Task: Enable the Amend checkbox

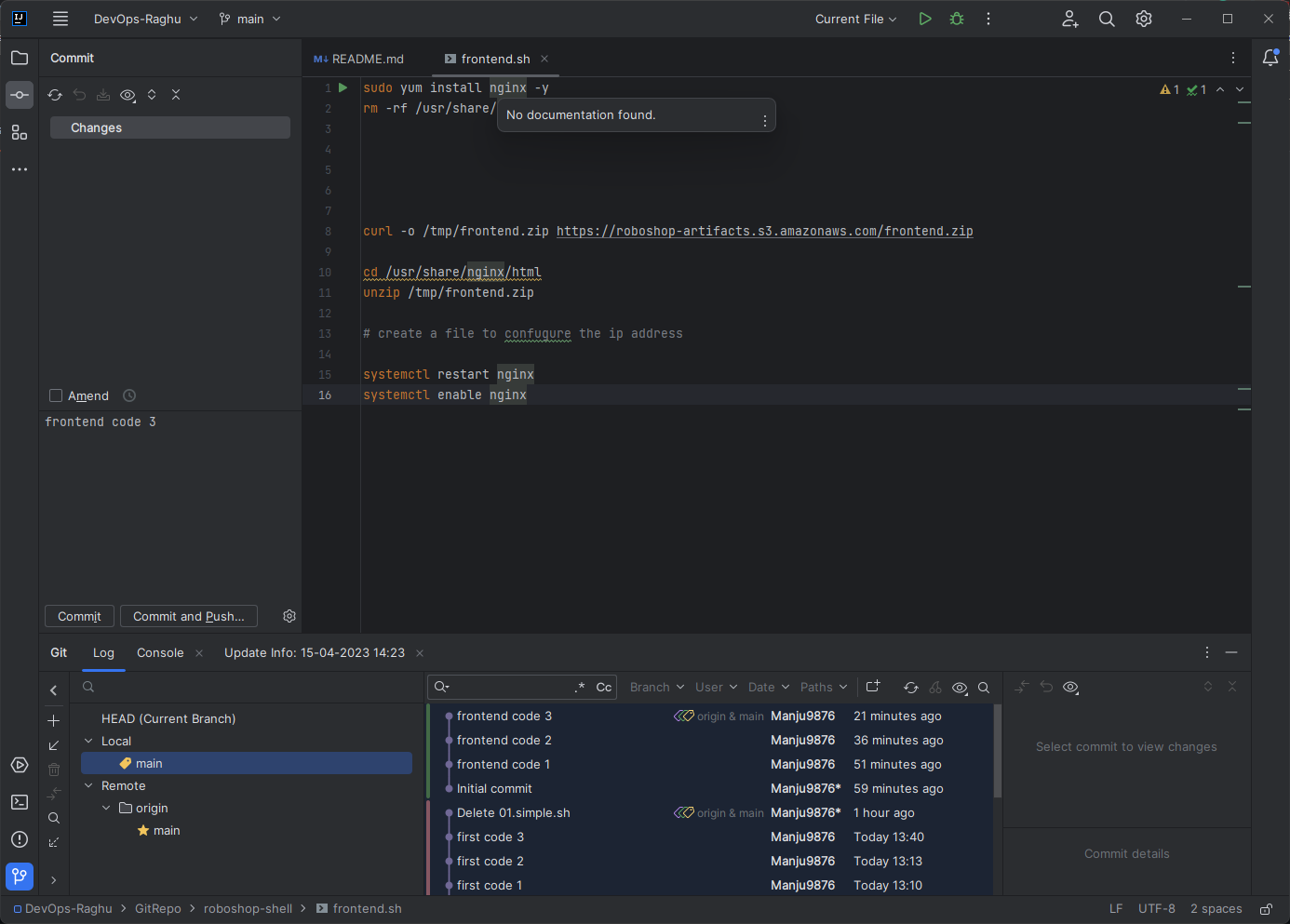Action: (56, 395)
